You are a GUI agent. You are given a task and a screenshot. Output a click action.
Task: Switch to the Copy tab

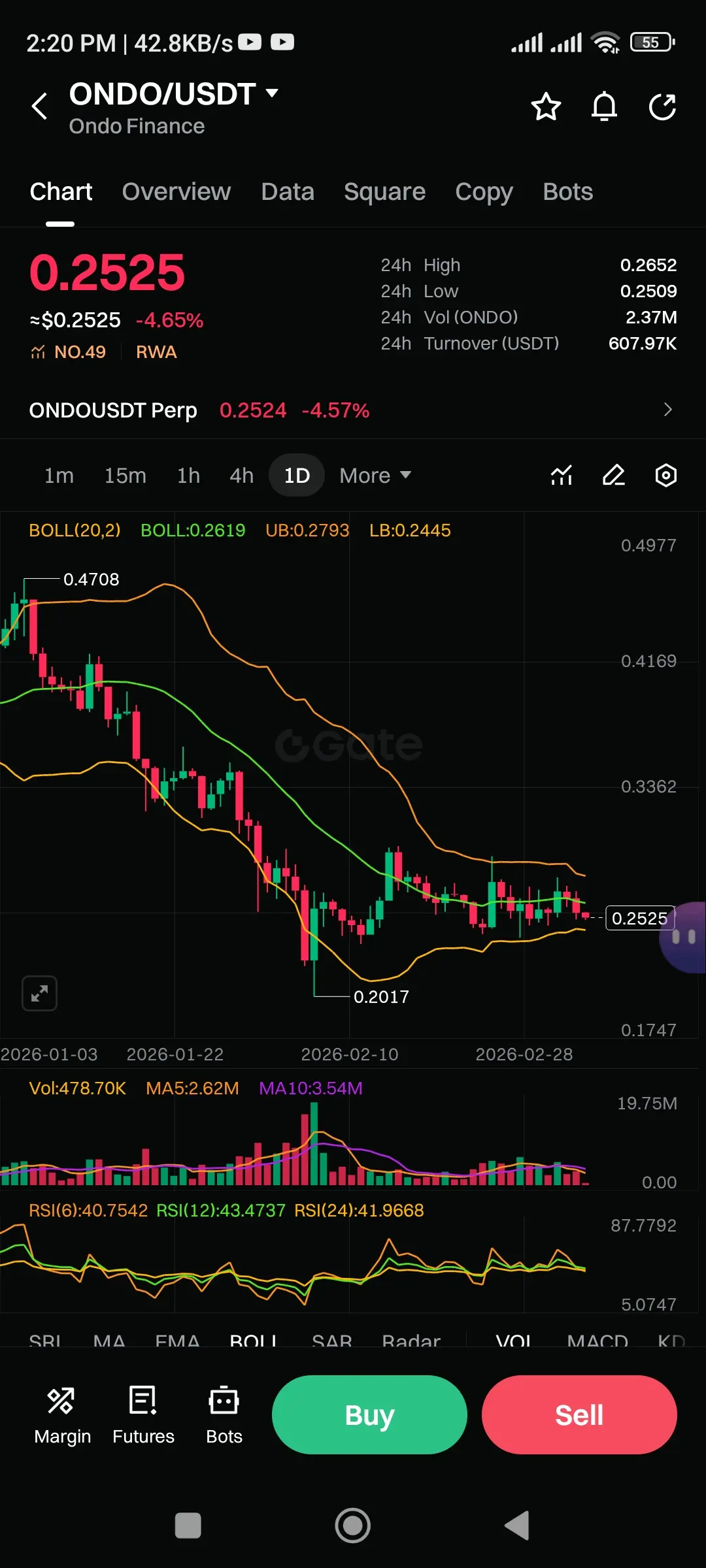click(x=484, y=191)
